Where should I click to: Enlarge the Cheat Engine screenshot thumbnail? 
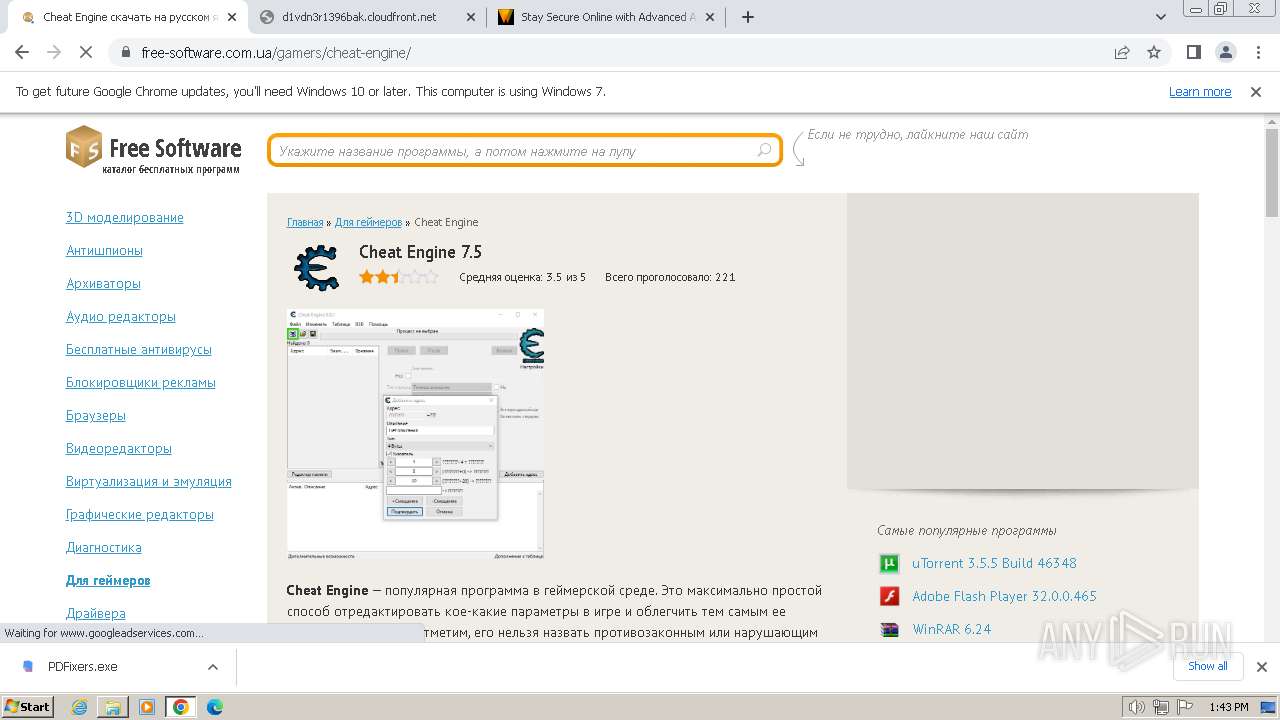[x=416, y=432]
